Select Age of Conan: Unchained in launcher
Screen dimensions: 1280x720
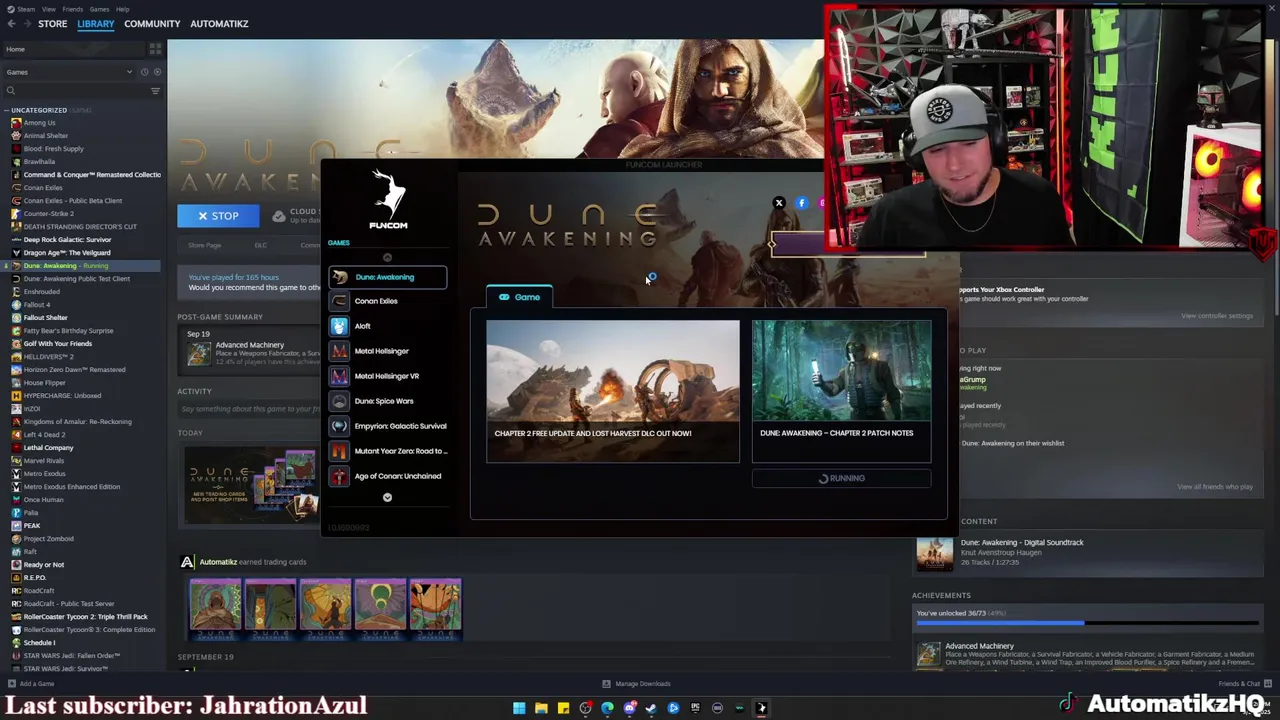click(x=388, y=476)
